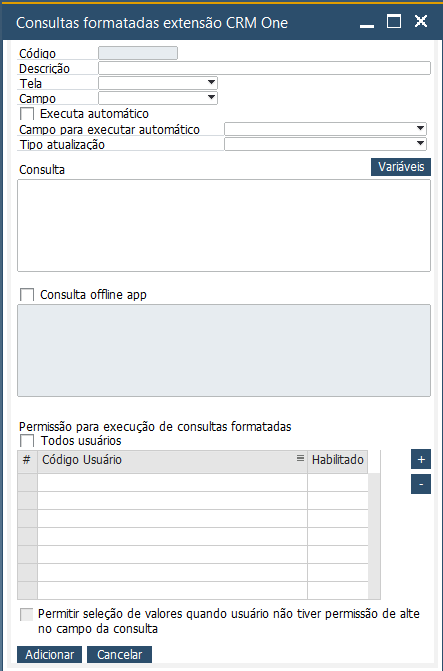This screenshot has width=443, height=671.
Task: Minimize the Consultas formatadas window
Action: pos(367,22)
